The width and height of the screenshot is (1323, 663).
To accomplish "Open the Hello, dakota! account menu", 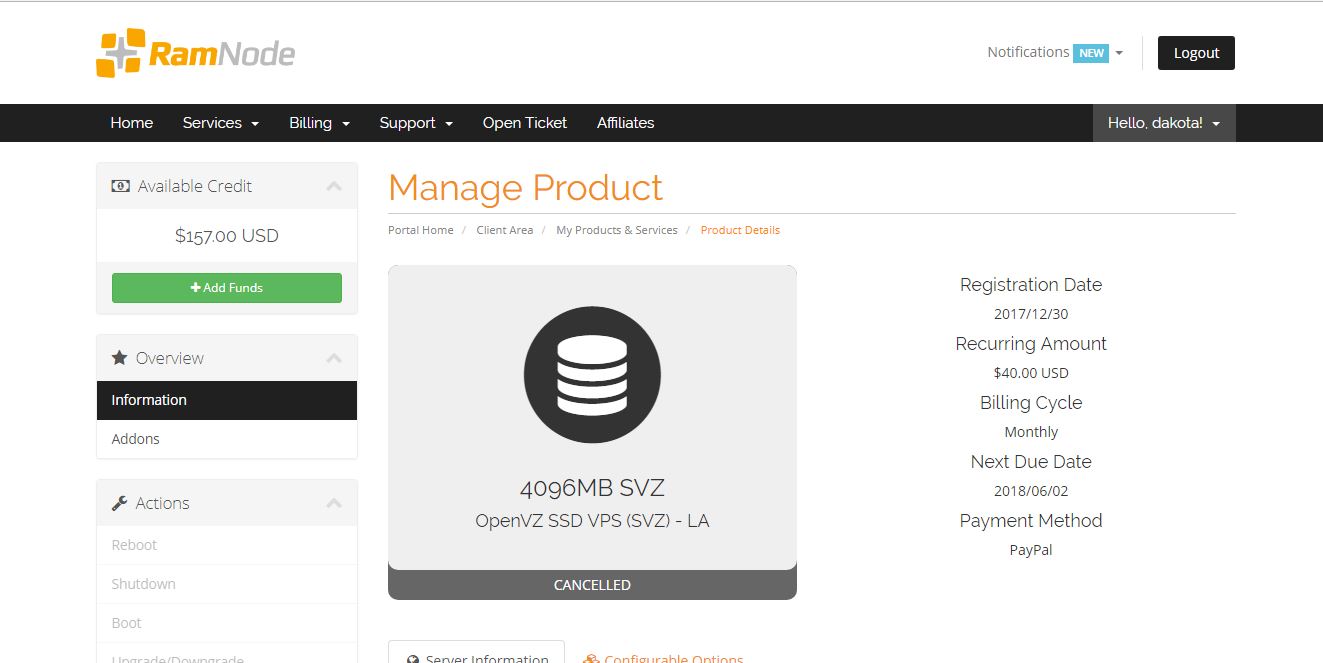I will point(1164,123).
